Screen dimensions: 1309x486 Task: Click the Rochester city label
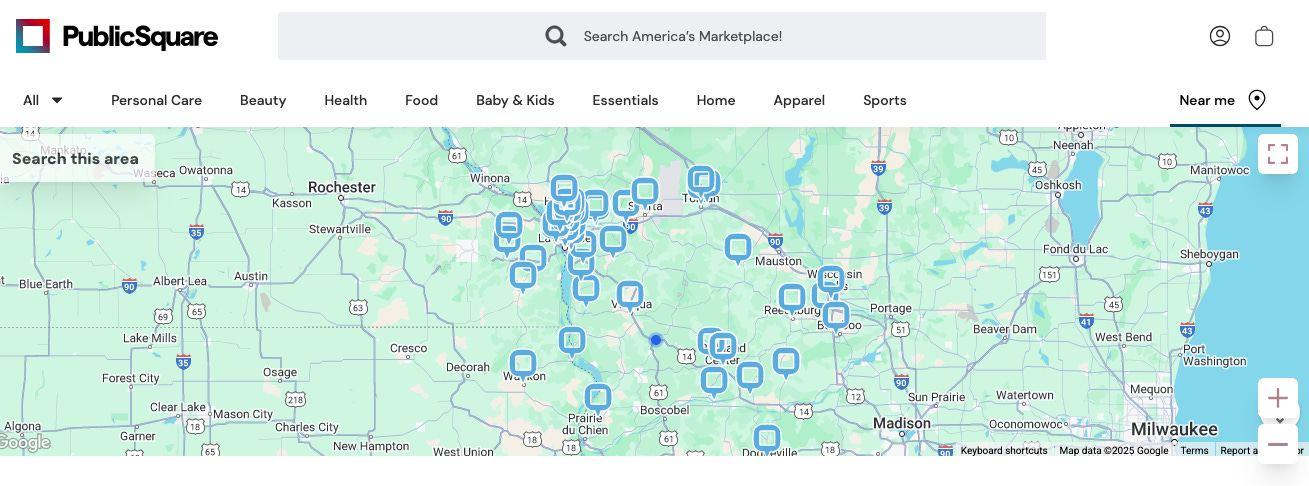[x=342, y=187]
